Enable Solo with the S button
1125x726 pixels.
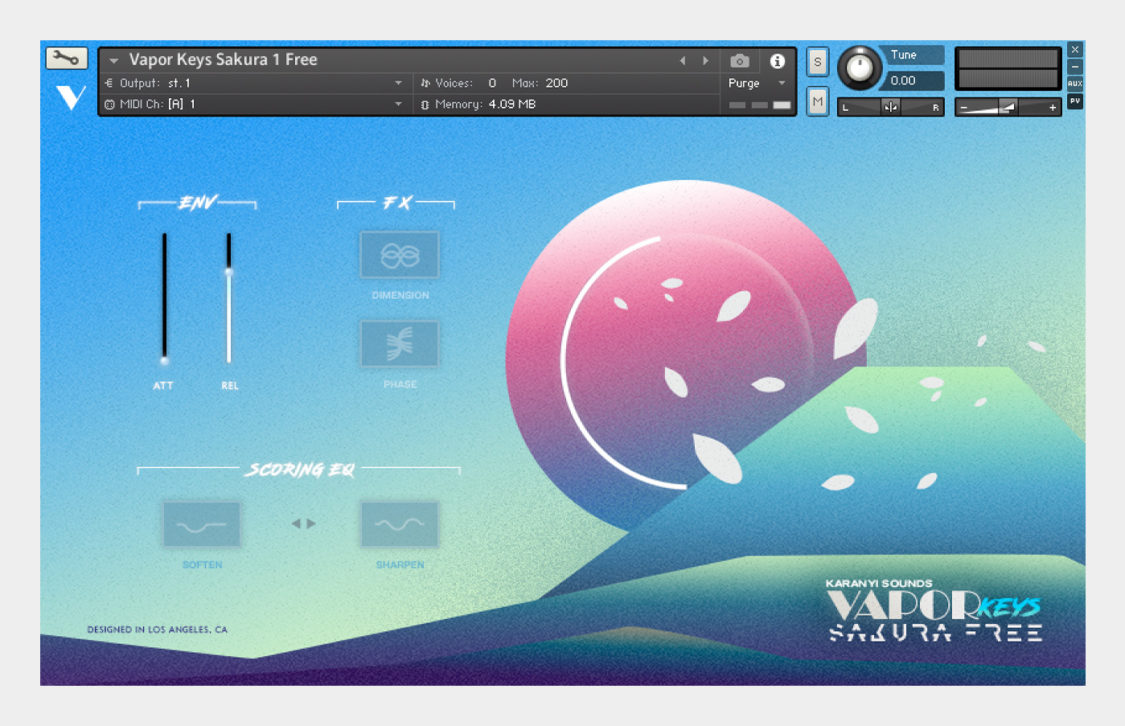click(816, 62)
